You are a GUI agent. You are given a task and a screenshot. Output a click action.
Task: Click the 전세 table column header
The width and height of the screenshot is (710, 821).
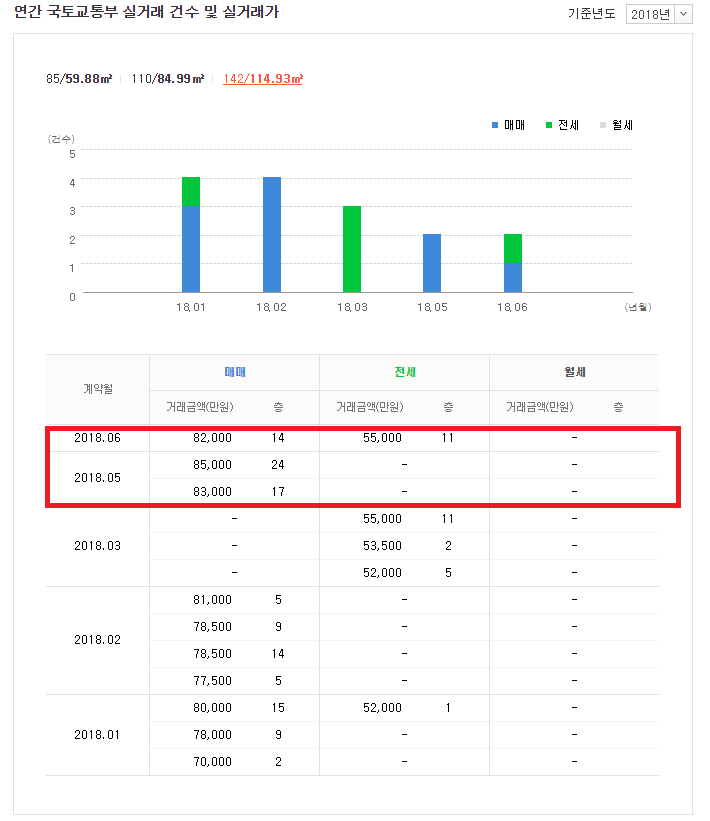tap(405, 372)
